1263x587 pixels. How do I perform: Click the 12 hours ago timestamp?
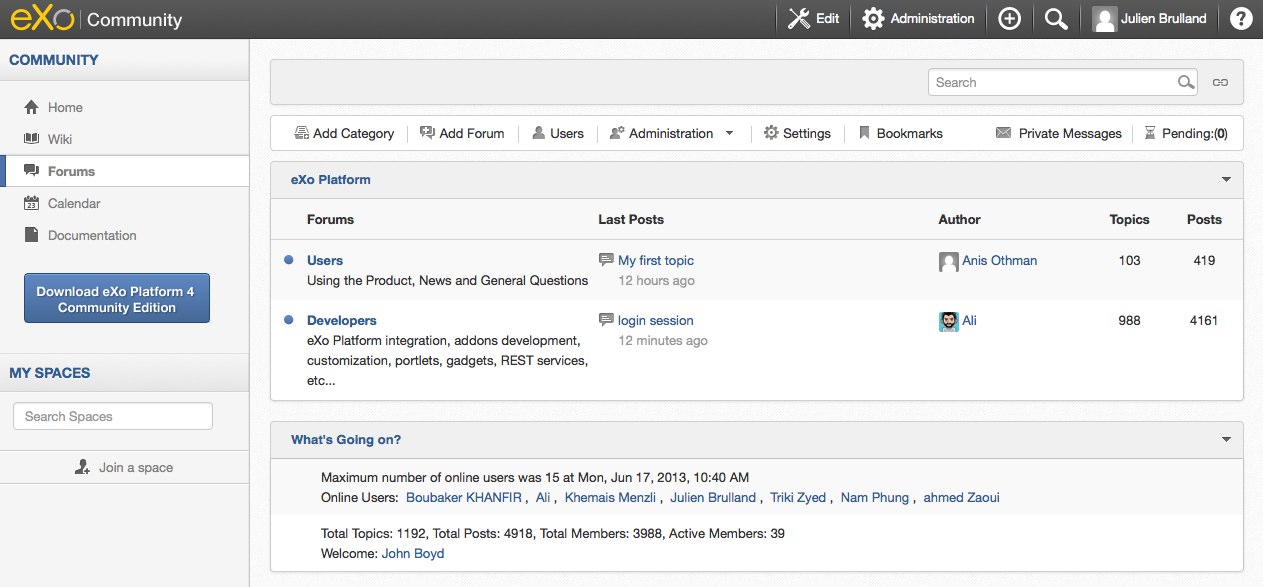point(656,280)
